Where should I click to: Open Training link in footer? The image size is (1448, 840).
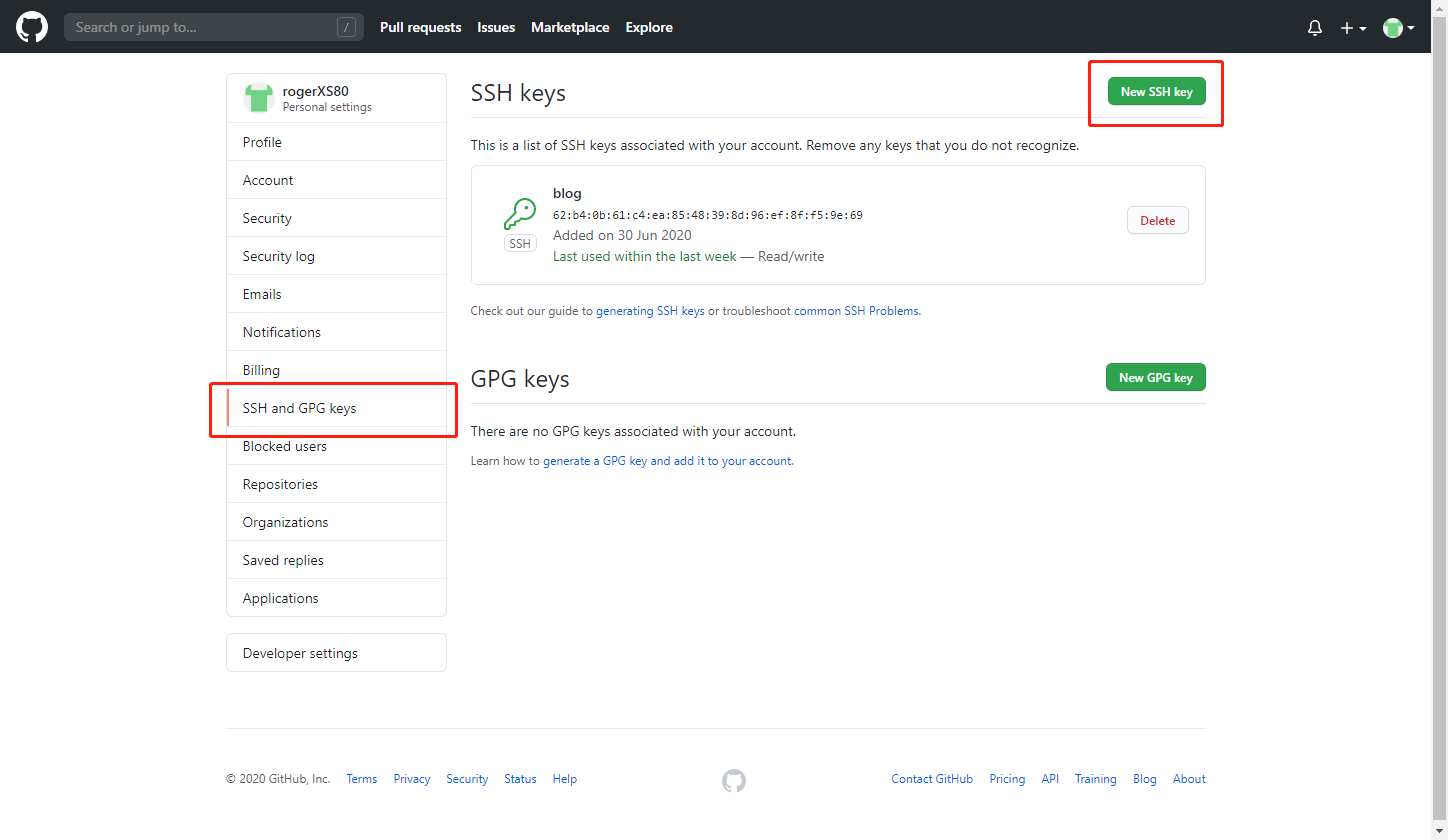1096,779
